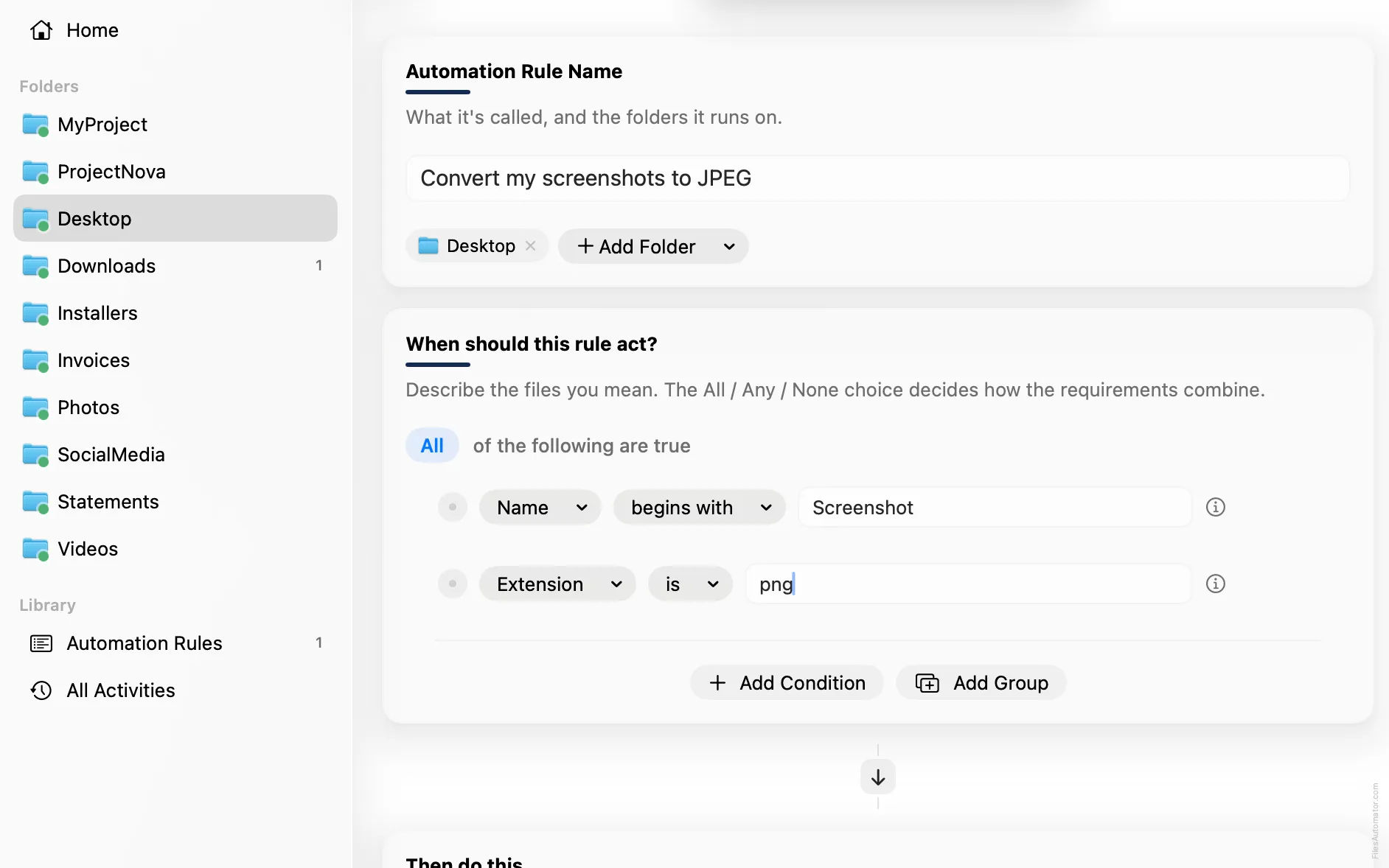Viewport: 1389px width, 868px height.
Task: Click the Statements folder icon
Action: (35, 502)
